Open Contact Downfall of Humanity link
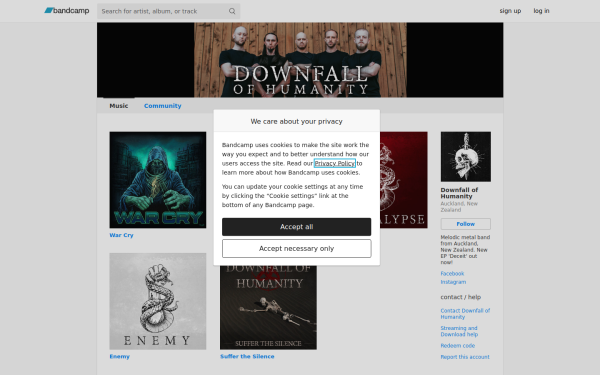This screenshot has width=600, height=375. (x=465, y=314)
